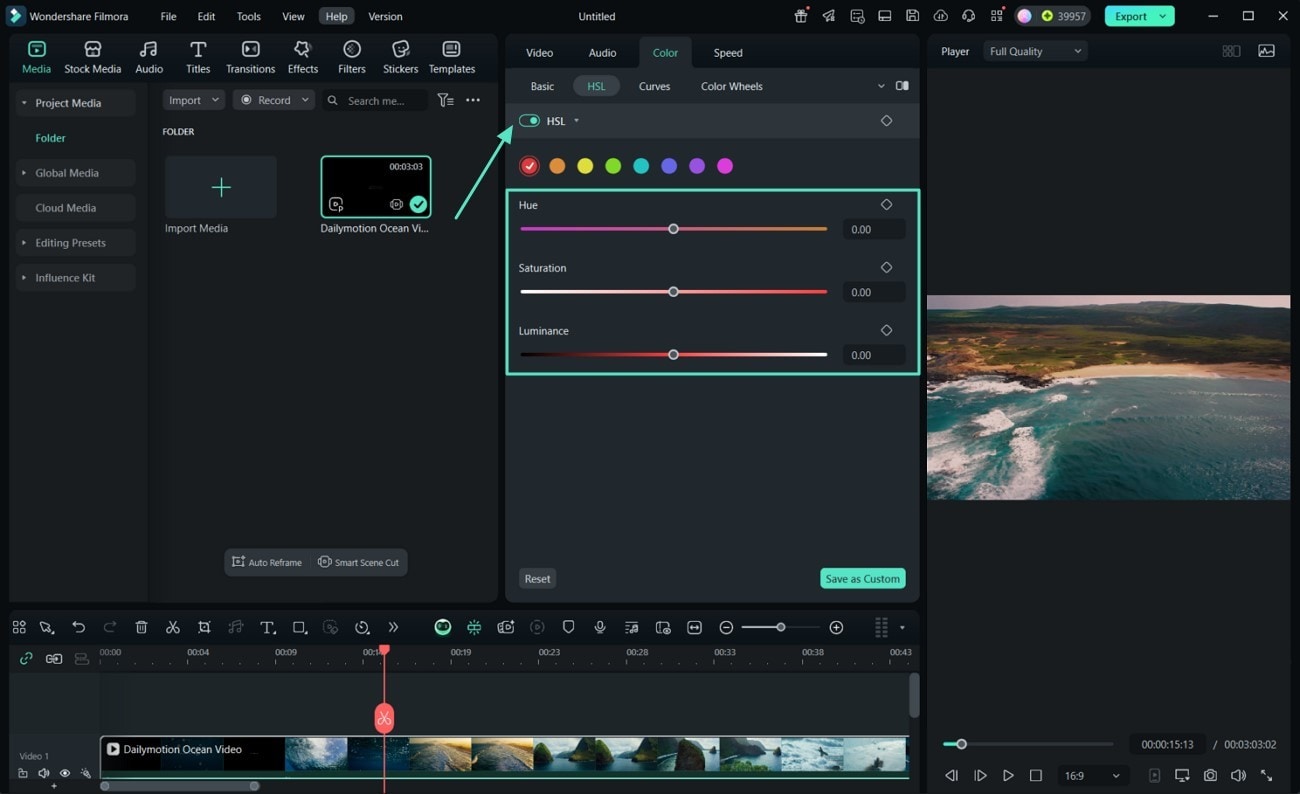Toggle Saturation keyframe diamond
The width and height of the screenshot is (1300, 794).
[886, 267]
